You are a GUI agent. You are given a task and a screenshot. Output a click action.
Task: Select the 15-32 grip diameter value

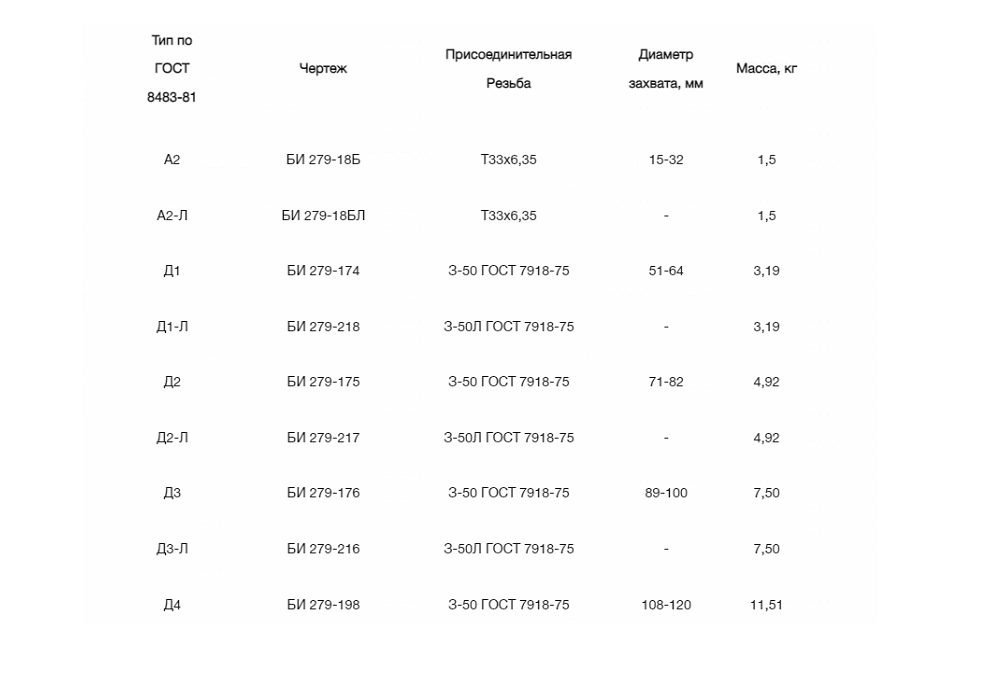click(666, 160)
